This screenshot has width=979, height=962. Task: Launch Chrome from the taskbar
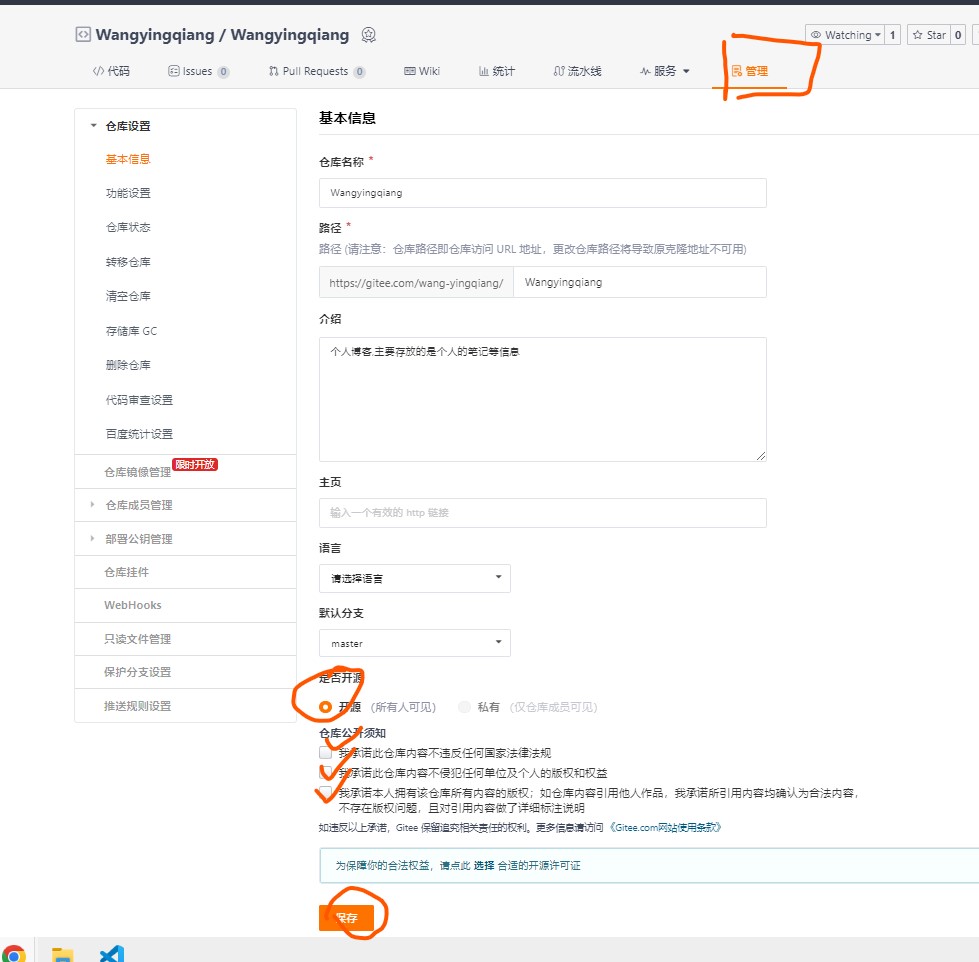(x=14, y=953)
